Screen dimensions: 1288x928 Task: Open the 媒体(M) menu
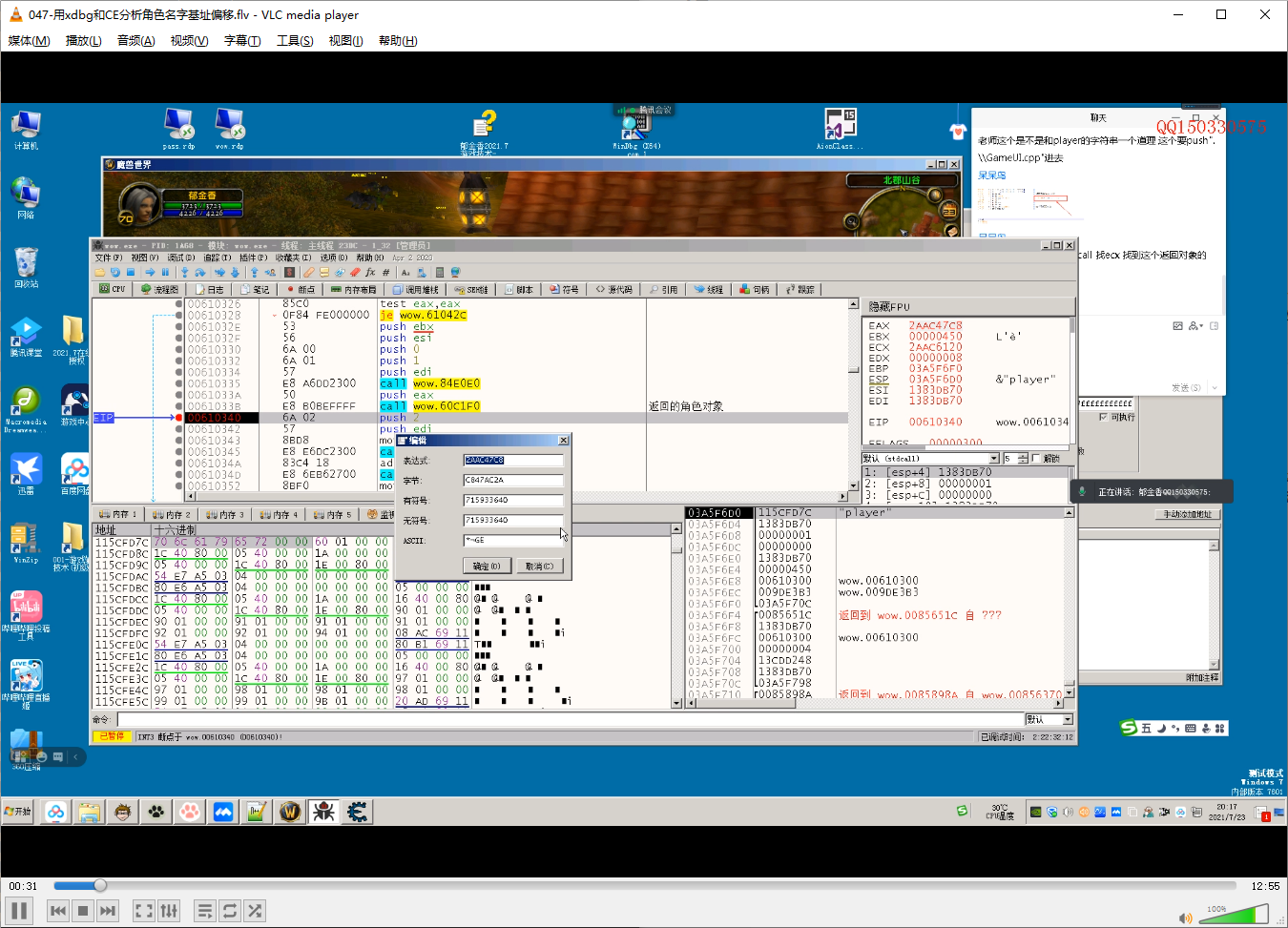click(29, 40)
